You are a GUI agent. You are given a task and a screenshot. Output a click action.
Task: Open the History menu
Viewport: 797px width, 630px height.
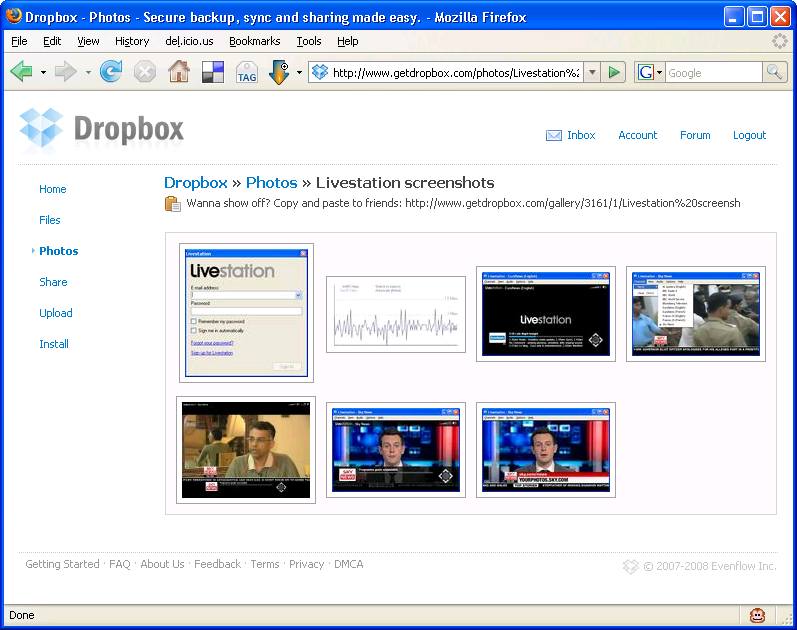132,41
